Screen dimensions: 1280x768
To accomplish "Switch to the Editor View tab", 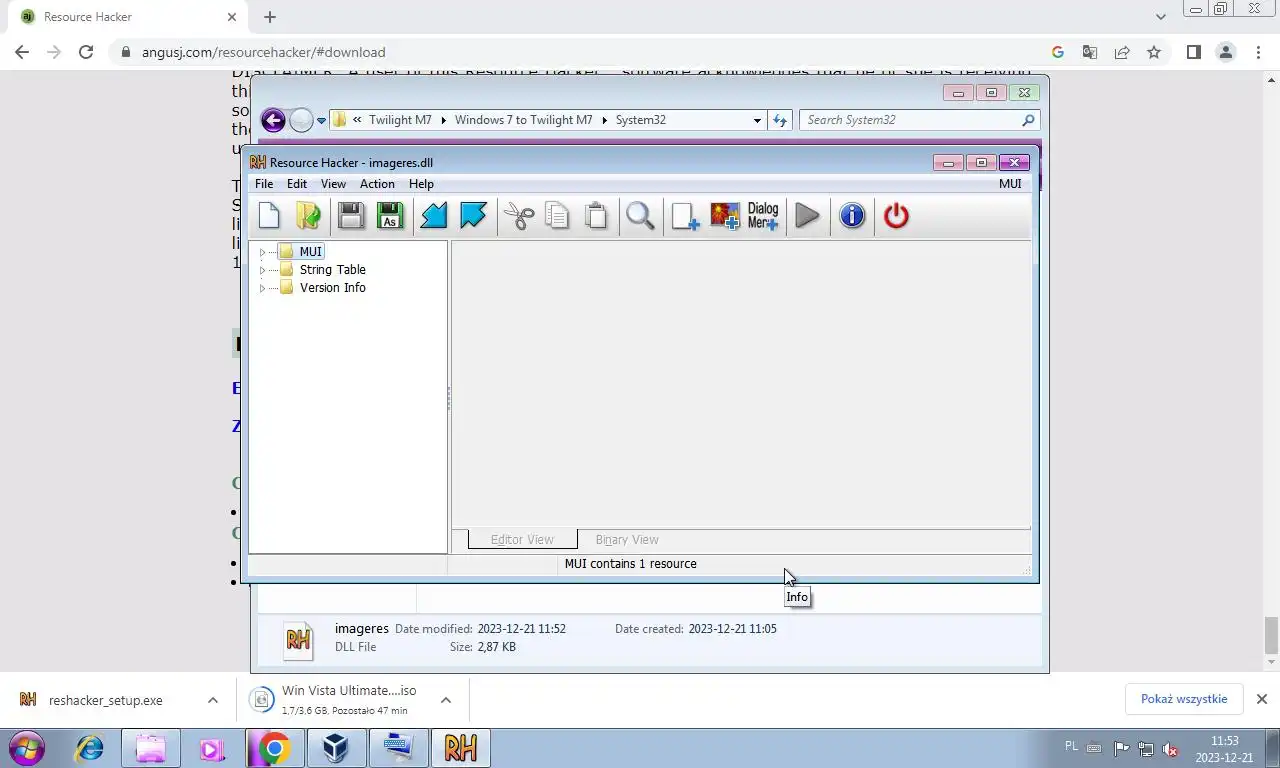I will (522, 540).
